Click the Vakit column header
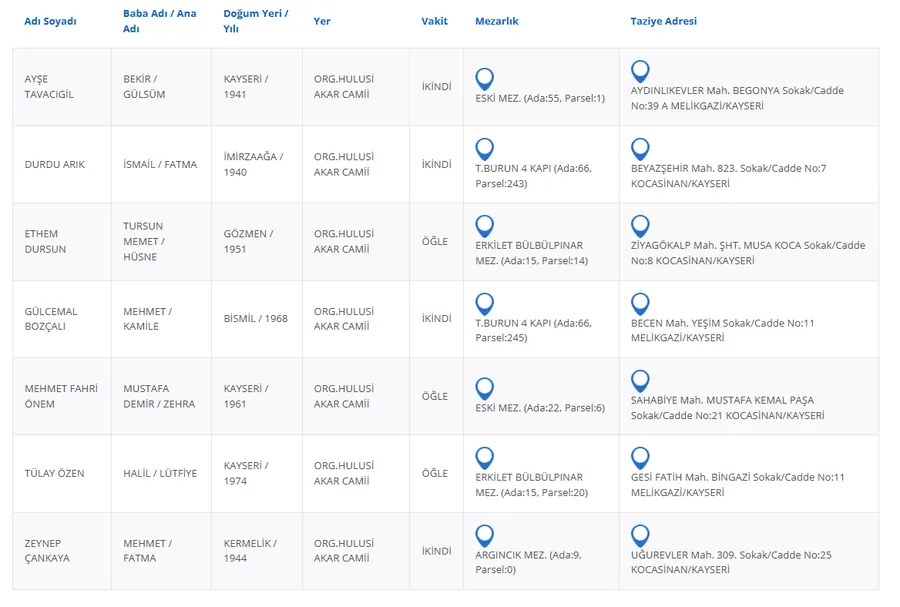The width and height of the screenshot is (900, 607). 435,21
